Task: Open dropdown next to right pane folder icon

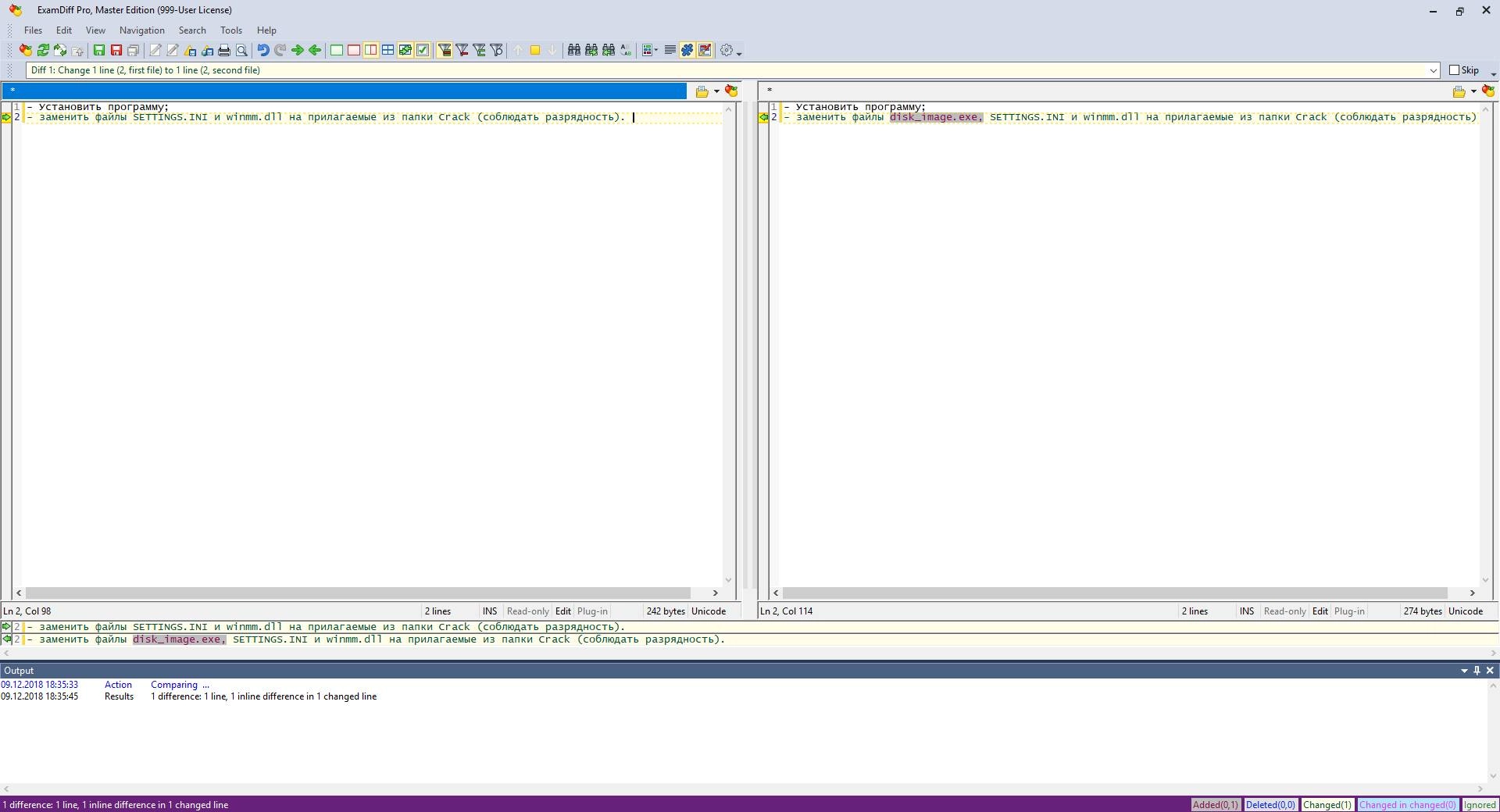Action: coord(1473,91)
